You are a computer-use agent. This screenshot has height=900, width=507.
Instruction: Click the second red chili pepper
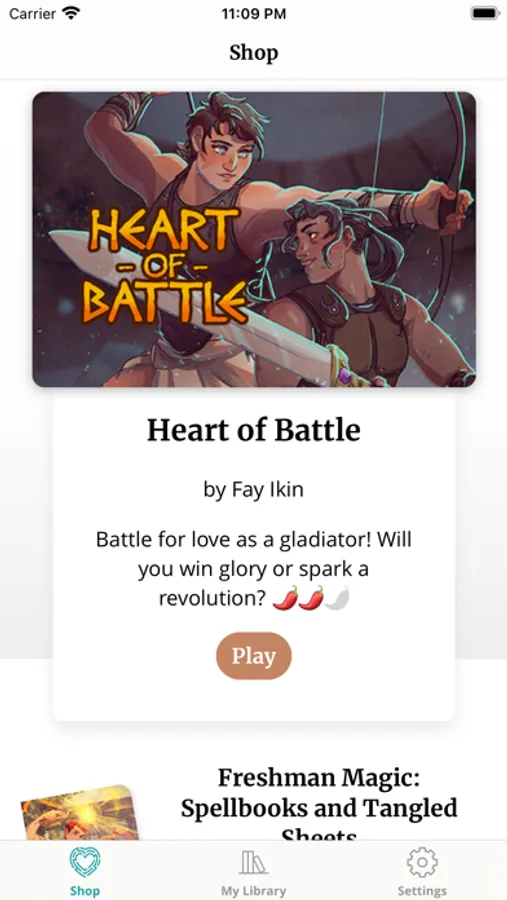311,598
